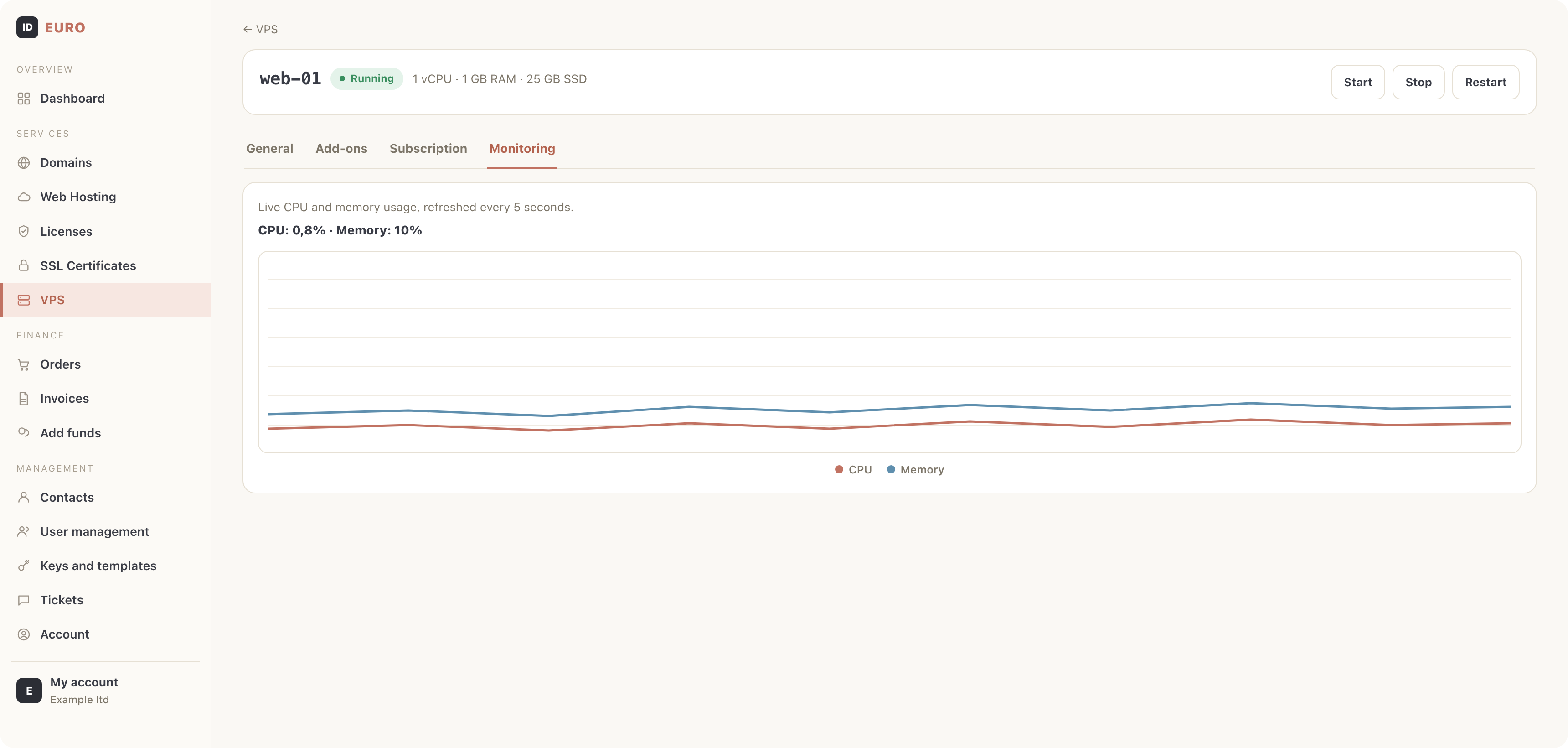Toggle the Memory series in chart legend
The width and height of the screenshot is (1568, 748).
(x=915, y=470)
